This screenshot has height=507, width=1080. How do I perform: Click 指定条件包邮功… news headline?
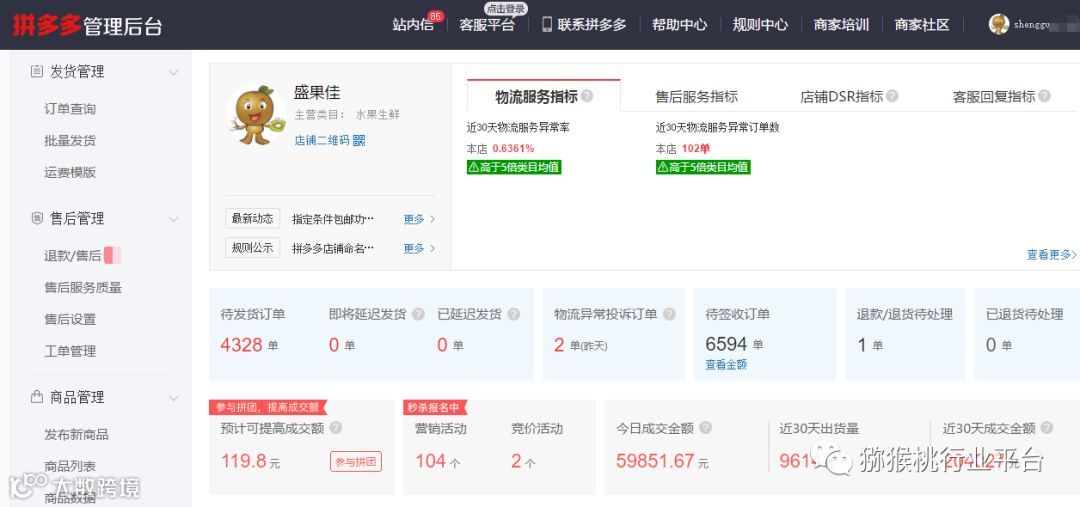pyautogui.click(x=333, y=219)
